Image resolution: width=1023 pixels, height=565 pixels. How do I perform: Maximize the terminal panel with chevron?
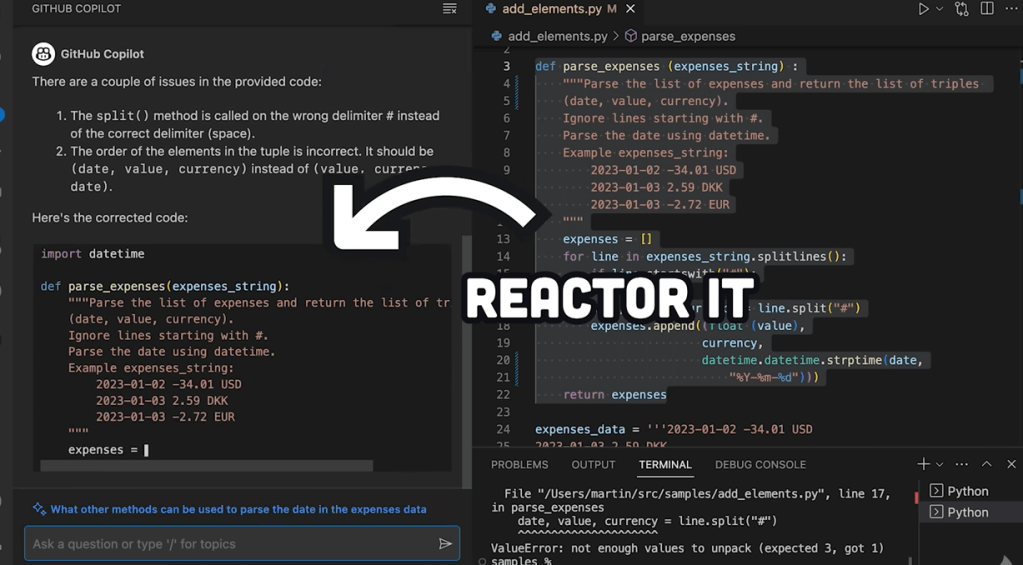pos(987,464)
